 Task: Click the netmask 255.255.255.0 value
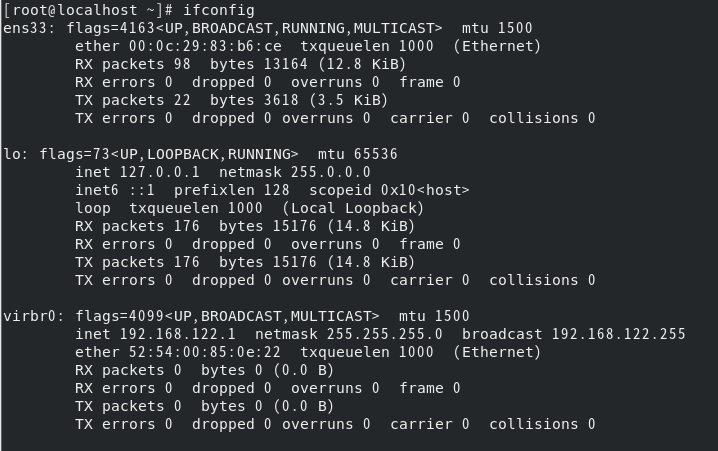pos(384,334)
